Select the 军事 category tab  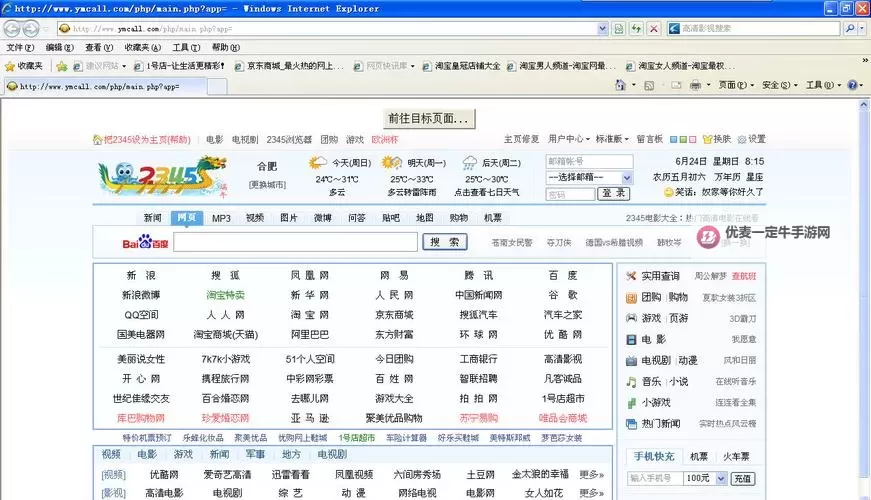[255, 454]
